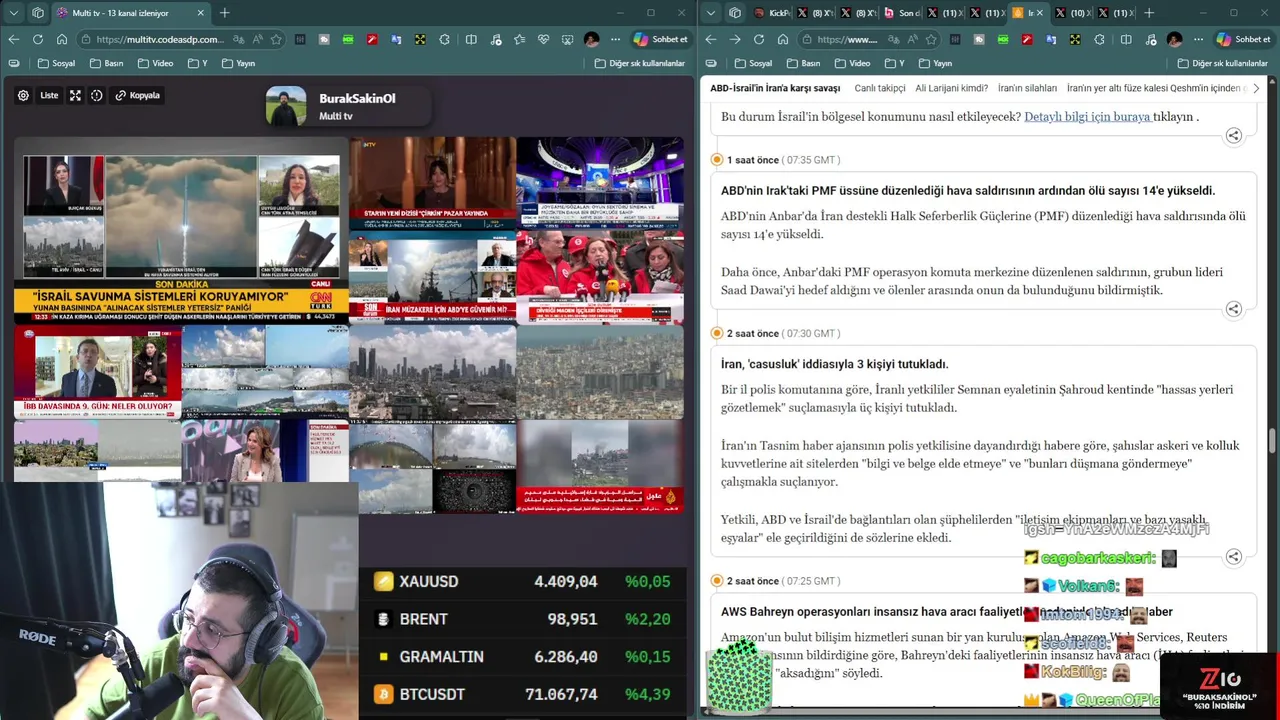Image resolution: width=1280 pixels, height=720 pixels.
Task: Open ABD-İsrail'in İran'a karşı savaşı heading
Action: 775,88
